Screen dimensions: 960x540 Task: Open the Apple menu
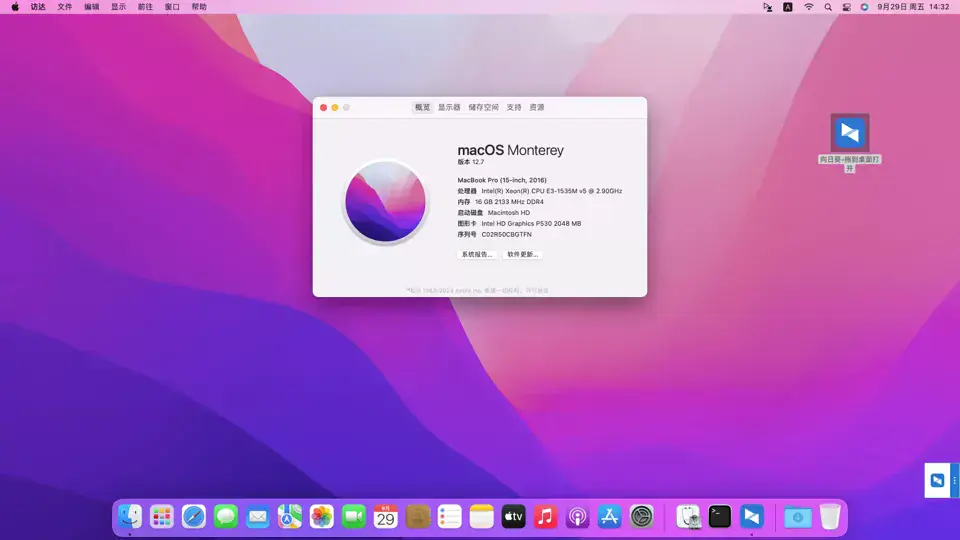pyautogui.click(x=15, y=7)
